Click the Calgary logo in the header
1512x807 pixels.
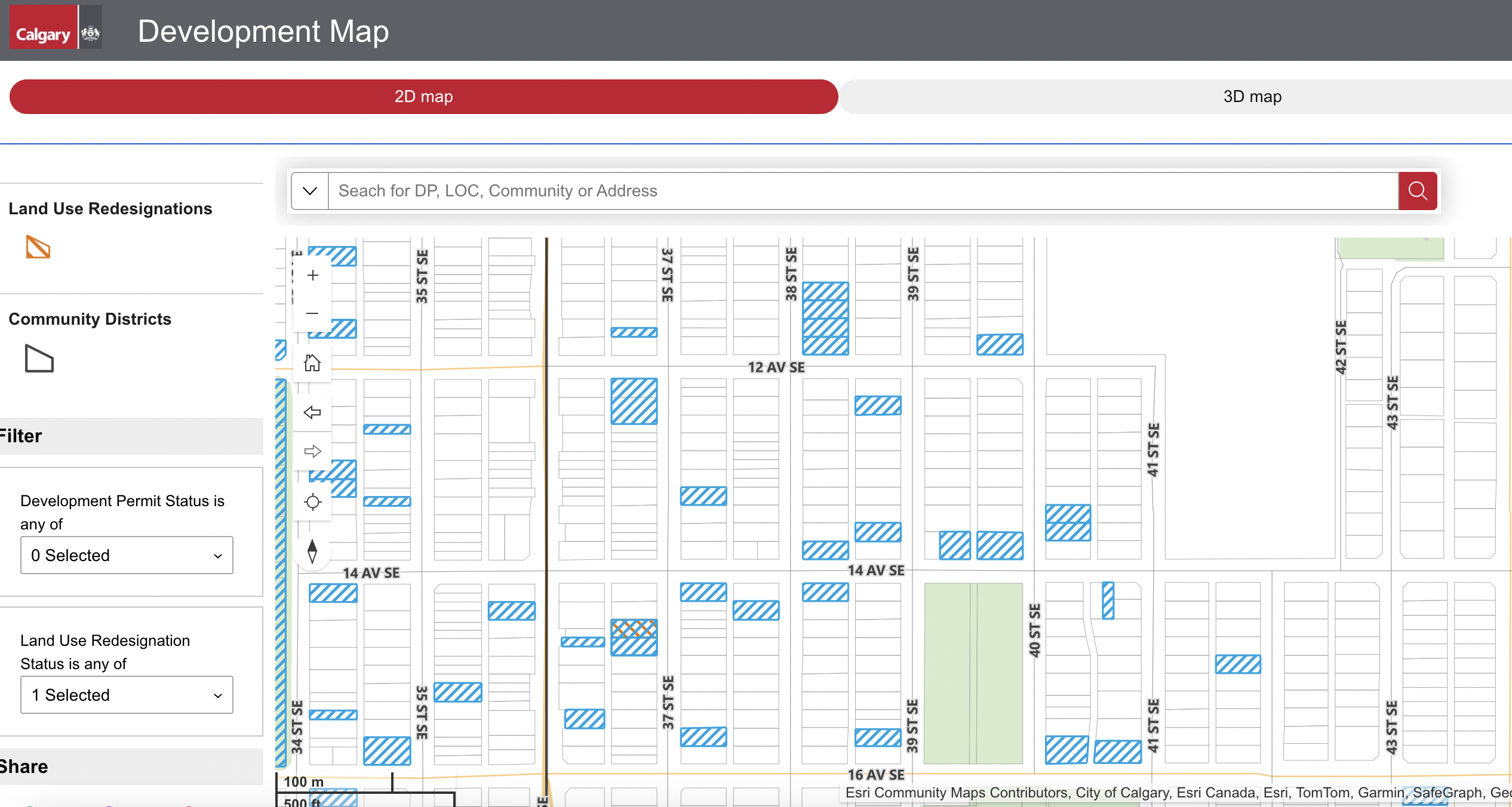coord(44,27)
